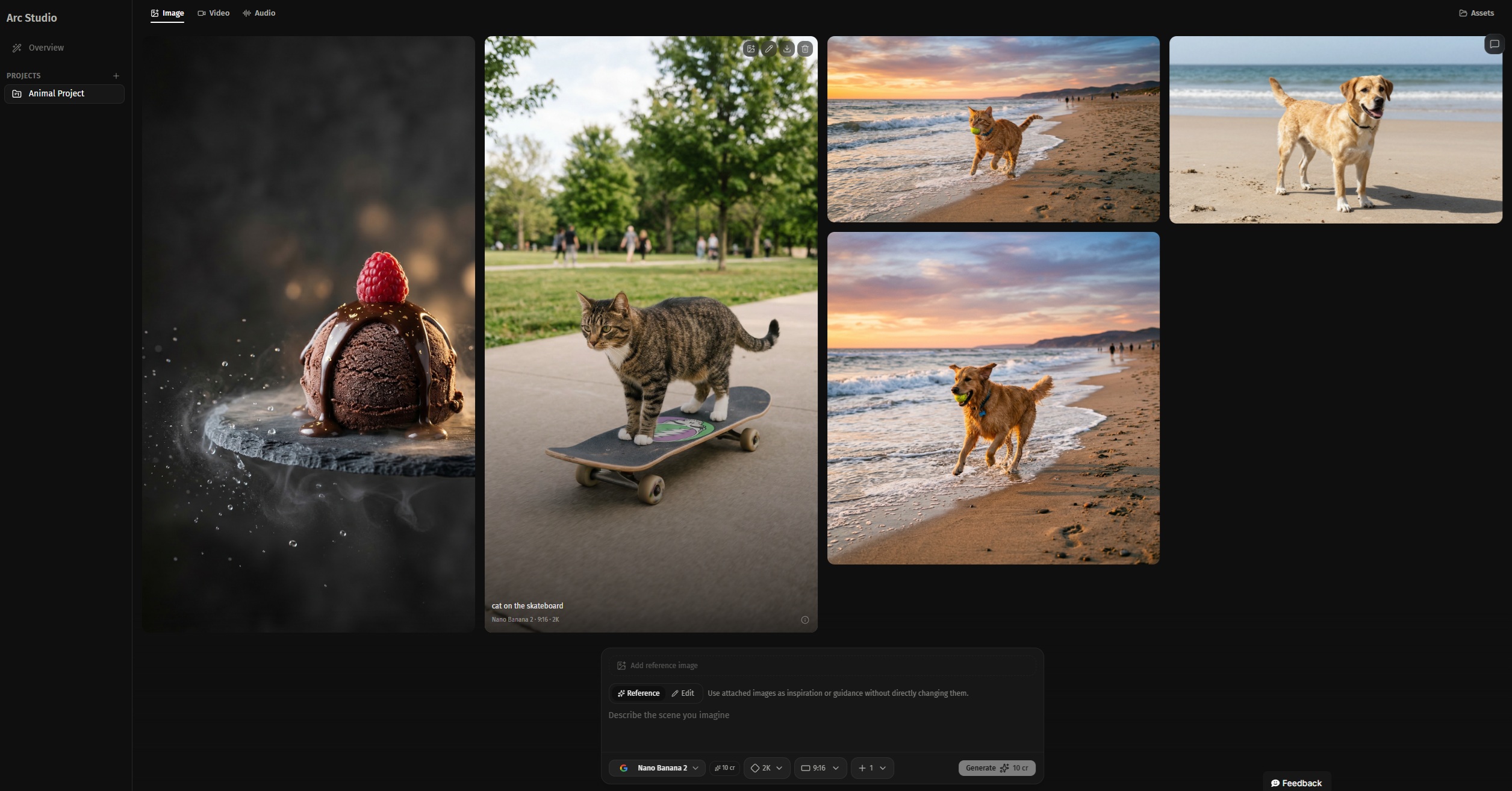Switch prompt mode to Reference
The width and height of the screenshot is (1512, 791).
(638, 693)
